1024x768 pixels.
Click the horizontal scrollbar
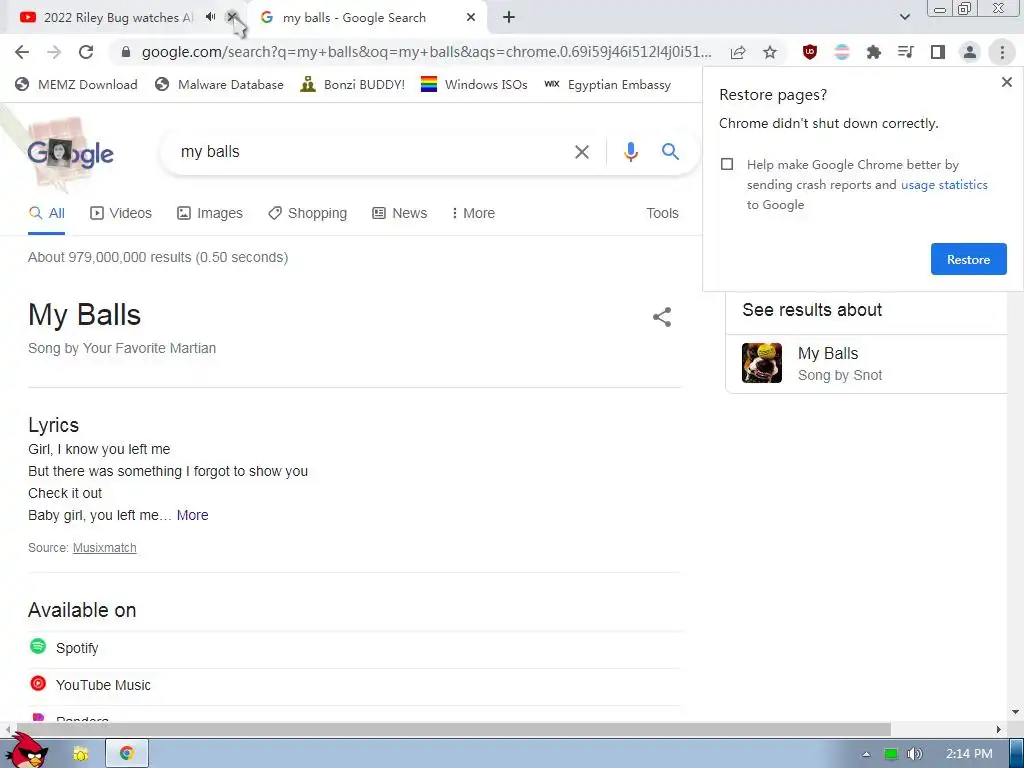(x=452, y=729)
